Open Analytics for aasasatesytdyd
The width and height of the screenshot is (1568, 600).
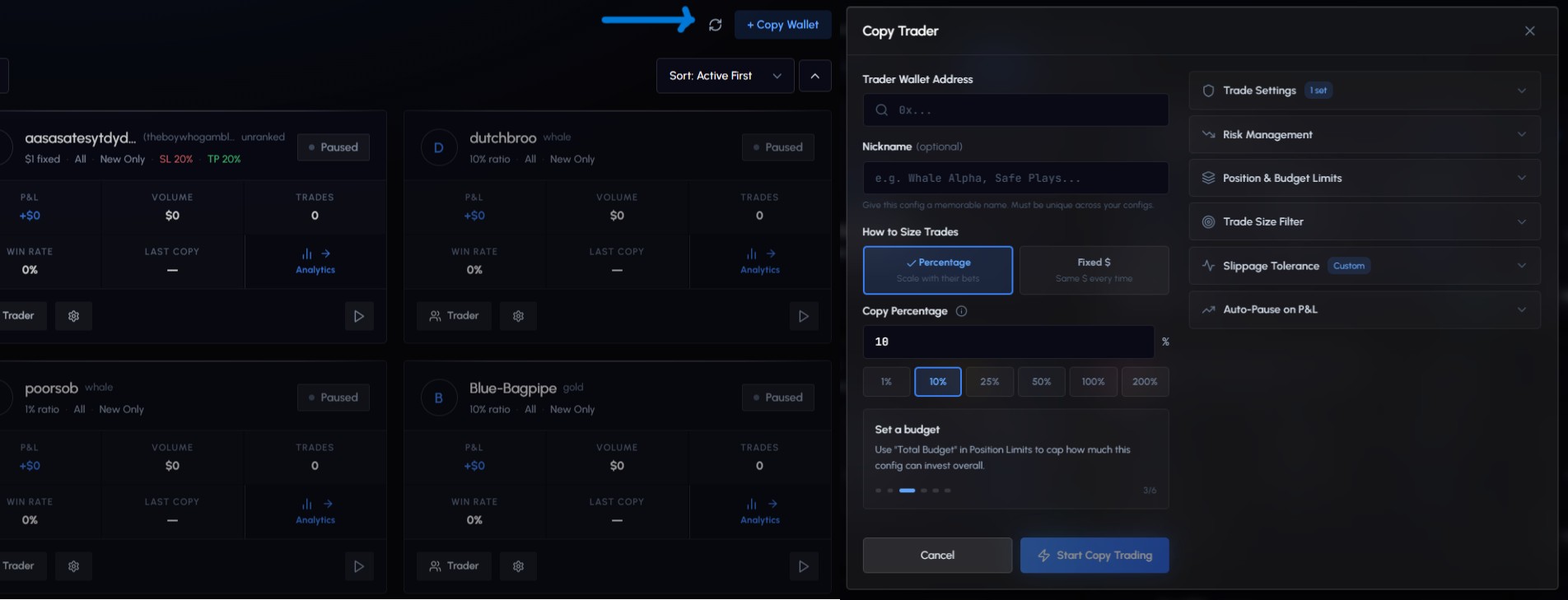tap(315, 262)
